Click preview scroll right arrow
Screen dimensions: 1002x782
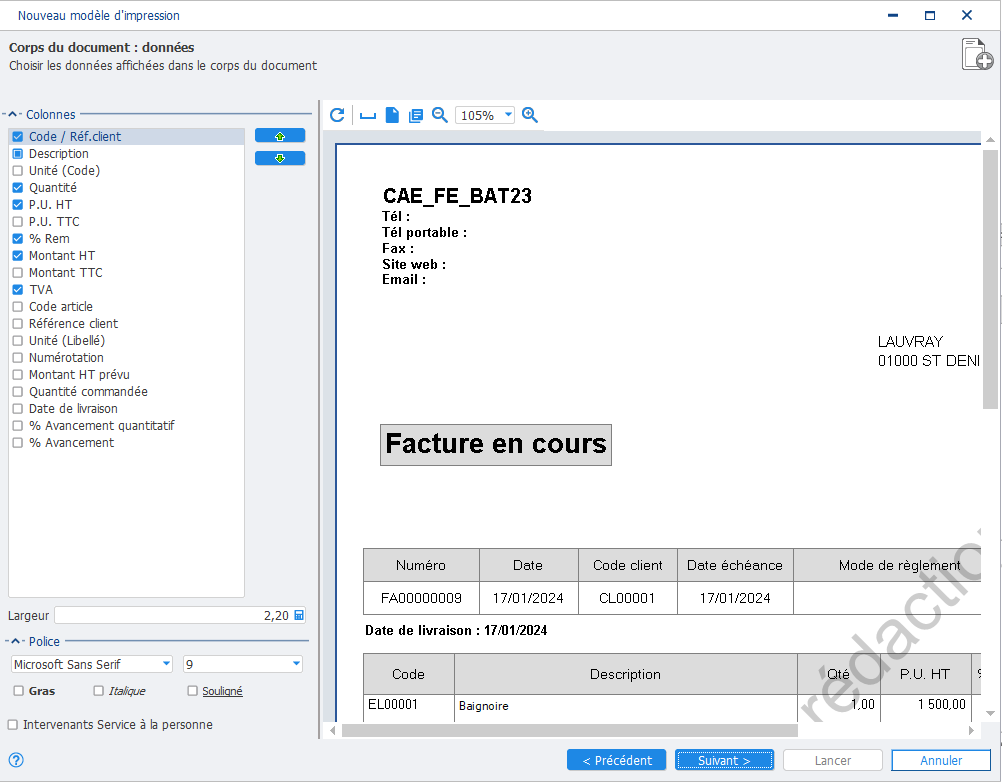click(971, 730)
